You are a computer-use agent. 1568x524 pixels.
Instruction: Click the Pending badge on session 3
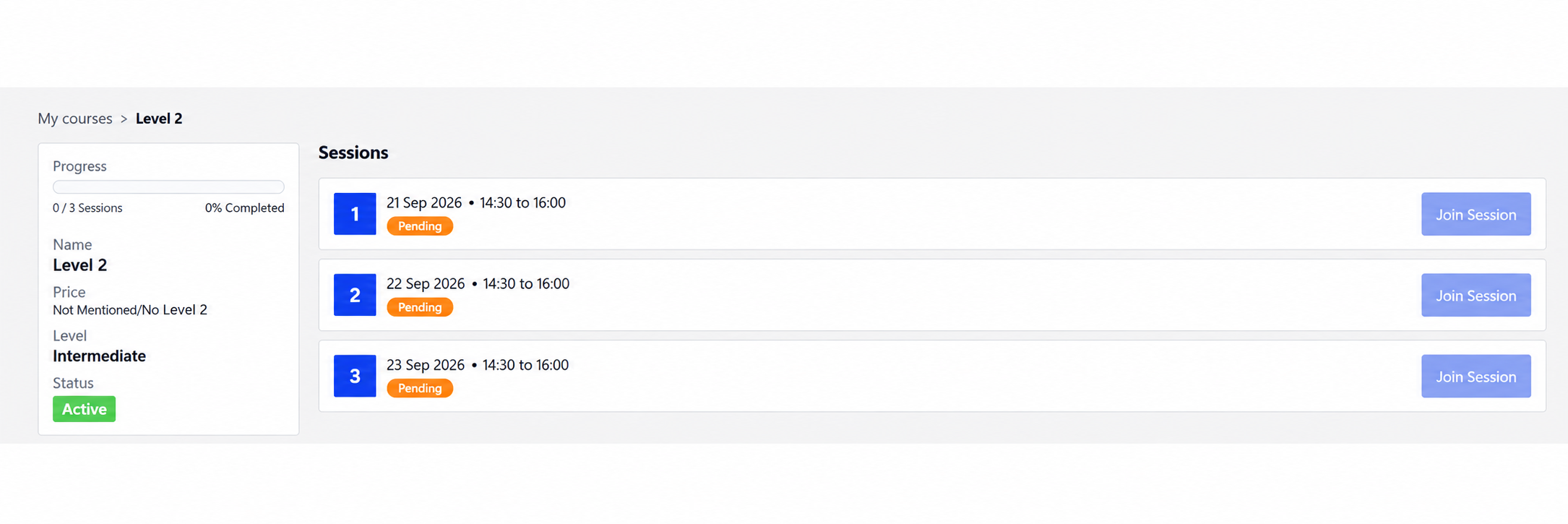coord(420,388)
